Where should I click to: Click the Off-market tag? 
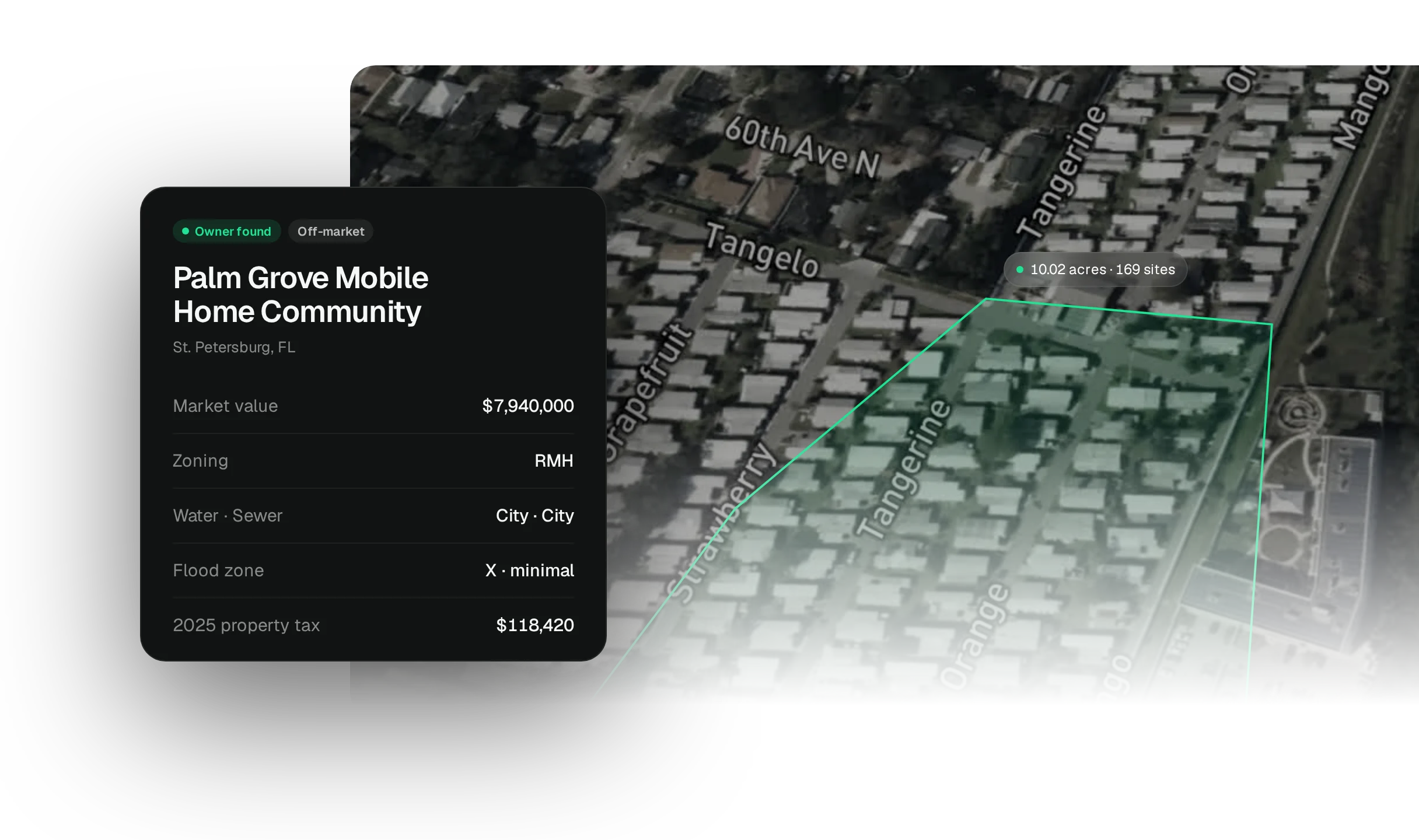[x=331, y=231]
